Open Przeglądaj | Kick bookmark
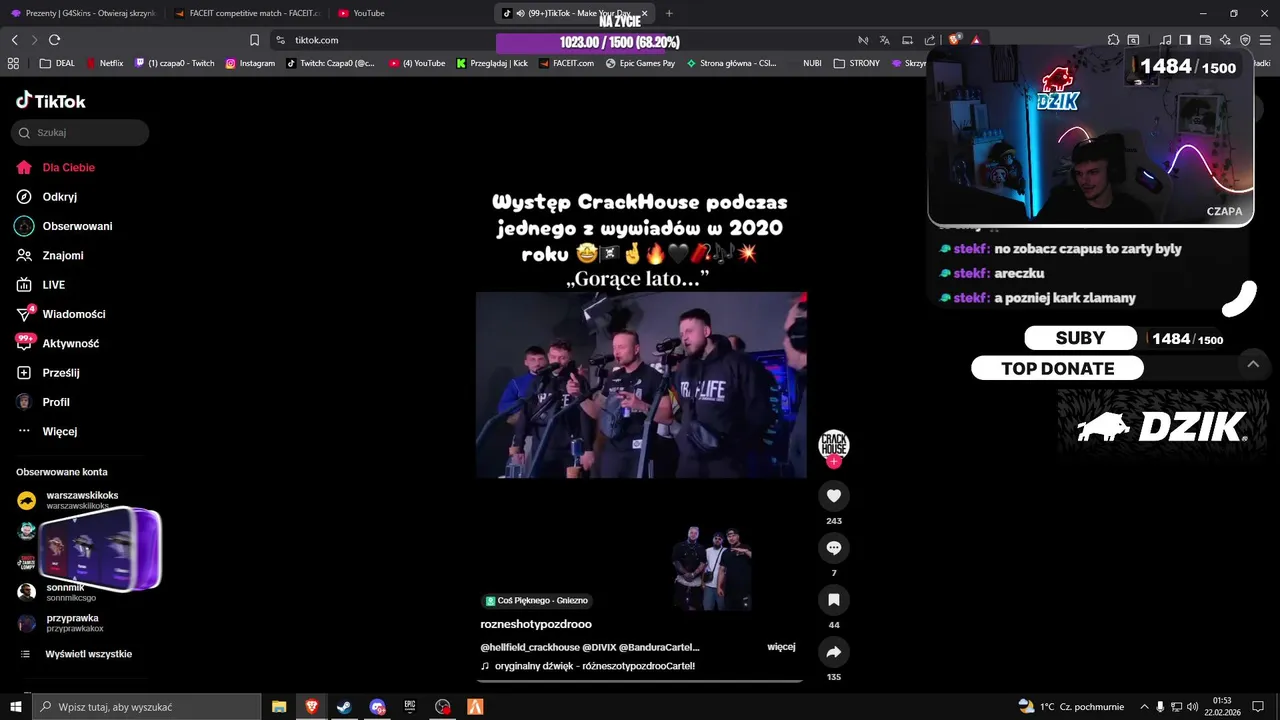The height and width of the screenshot is (720, 1280). [x=492, y=63]
